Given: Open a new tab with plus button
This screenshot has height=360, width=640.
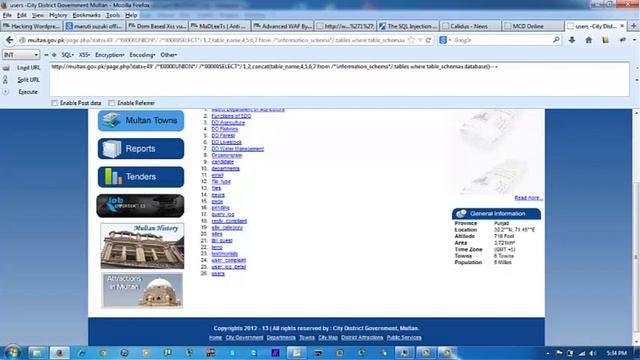Looking at the screenshot, I should (x=634, y=26).
